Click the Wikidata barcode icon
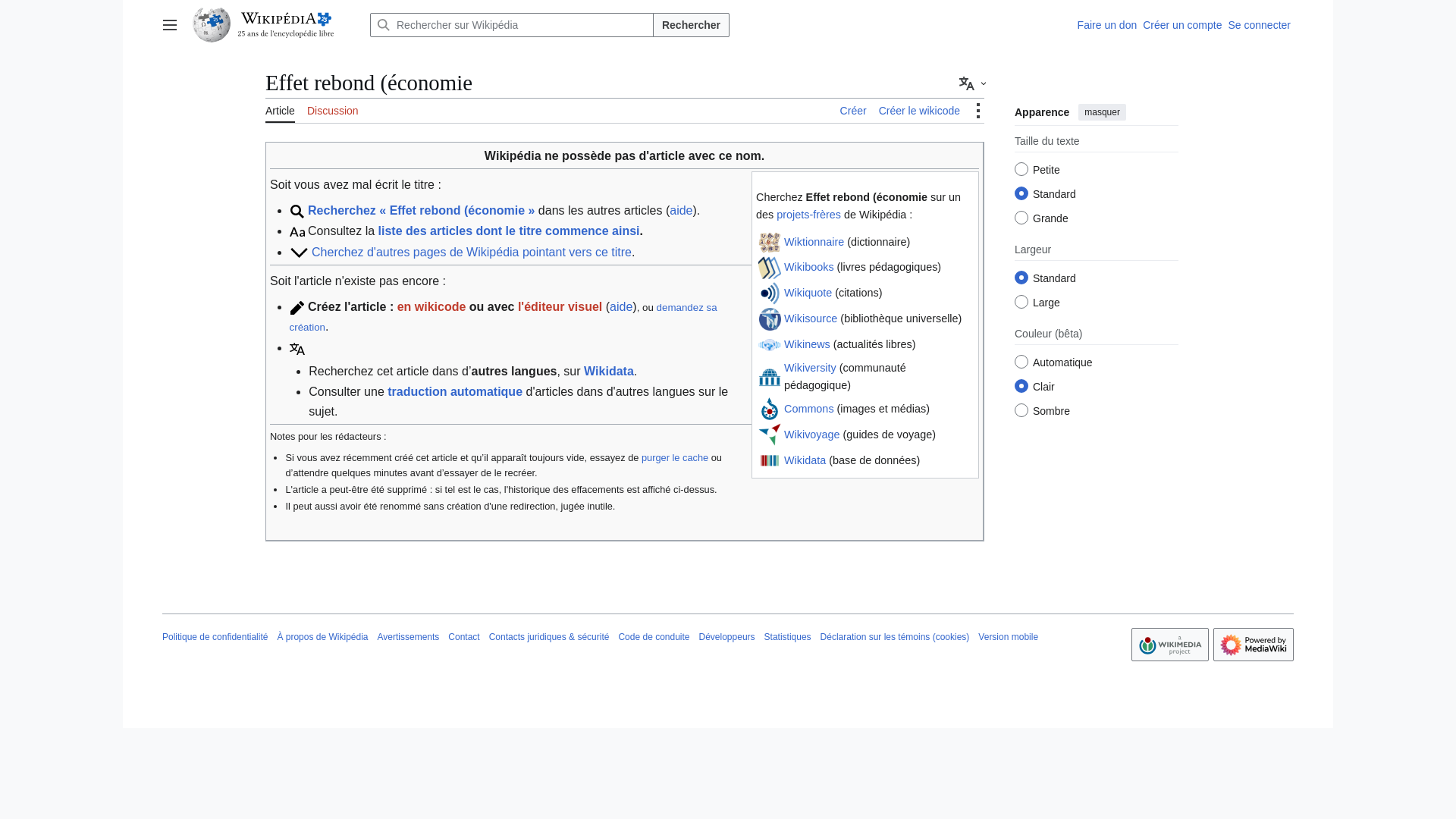Viewport: 1456px width, 819px height. coord(770,460)
